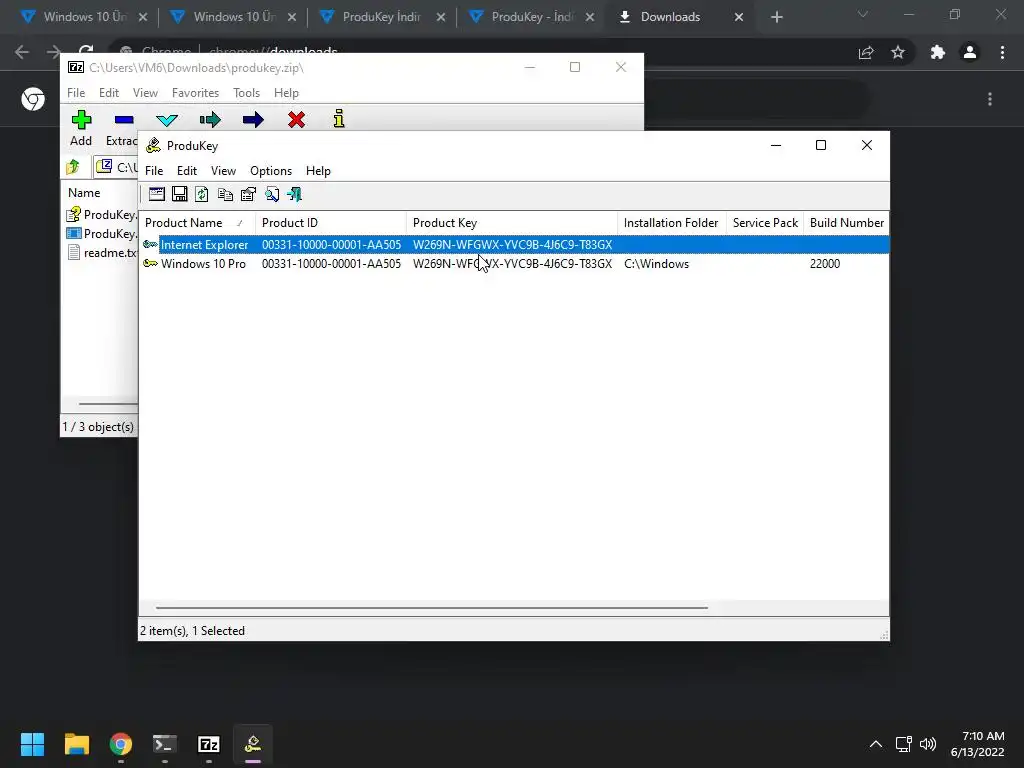This screenshot has height=768, width=1024.
Task: Click the Test checkmark icon in 7-Zip toolbar
Action: click(167, 120)
